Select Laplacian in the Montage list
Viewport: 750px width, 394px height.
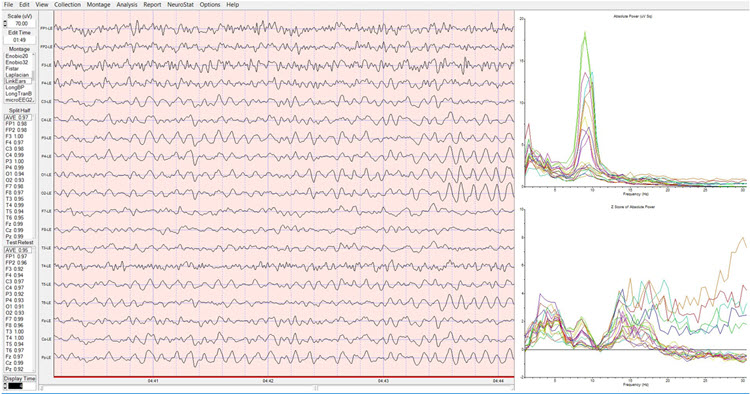coord(17,75)
